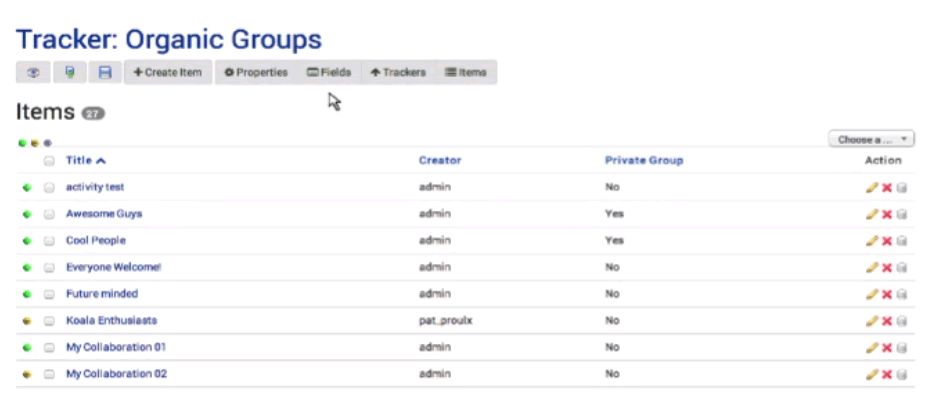Open the Properties menu item
This screenshot has height=393, width=939.
256,72
